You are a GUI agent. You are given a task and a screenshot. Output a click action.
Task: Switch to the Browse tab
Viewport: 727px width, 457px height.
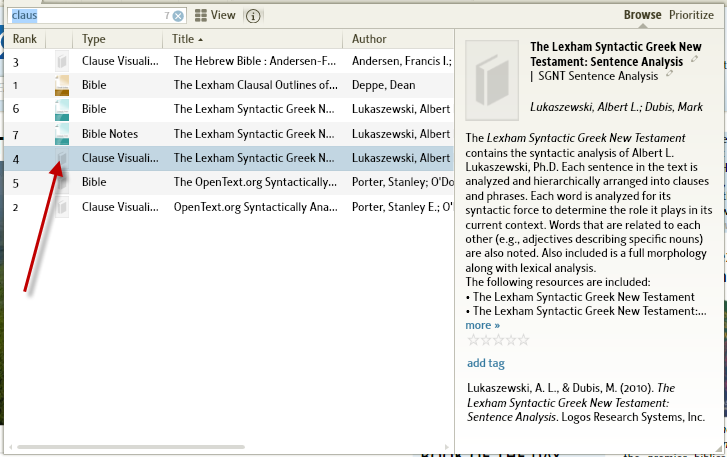[642, 15]
